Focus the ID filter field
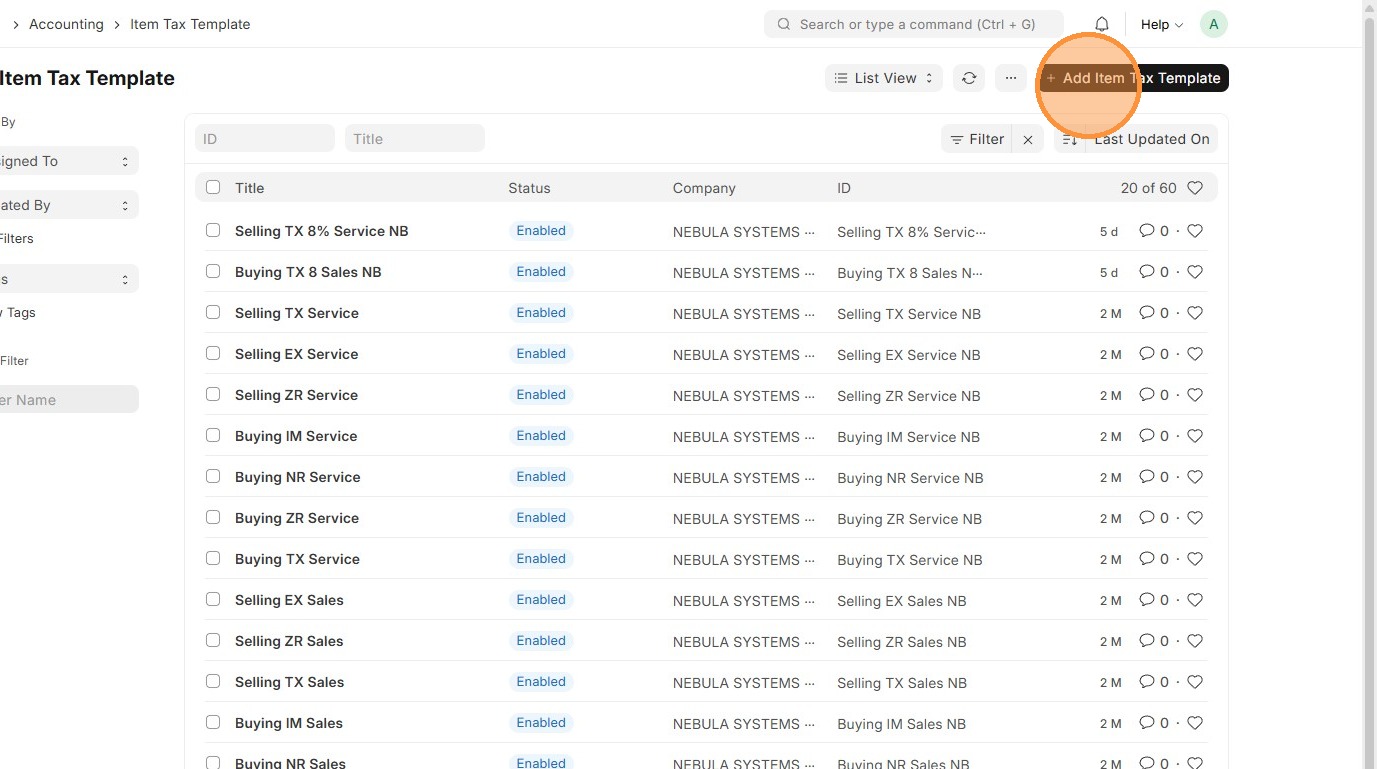Image resolution: width=1377 pixels, height=769 pixels. [265, 138]
